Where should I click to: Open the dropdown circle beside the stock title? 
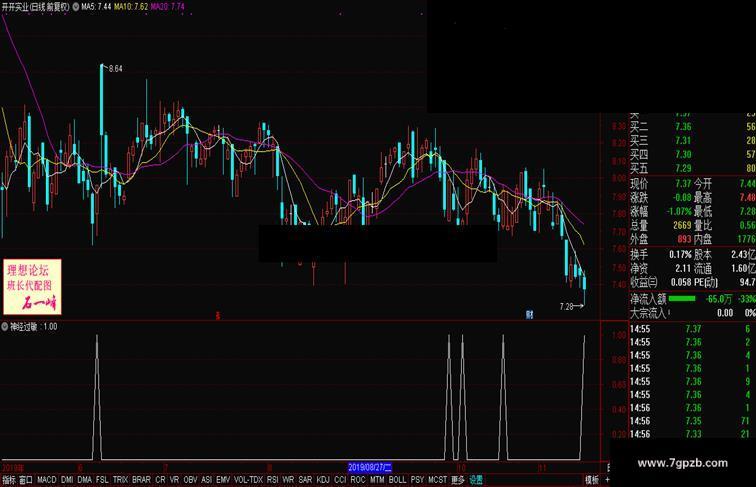tap(76, 7)
